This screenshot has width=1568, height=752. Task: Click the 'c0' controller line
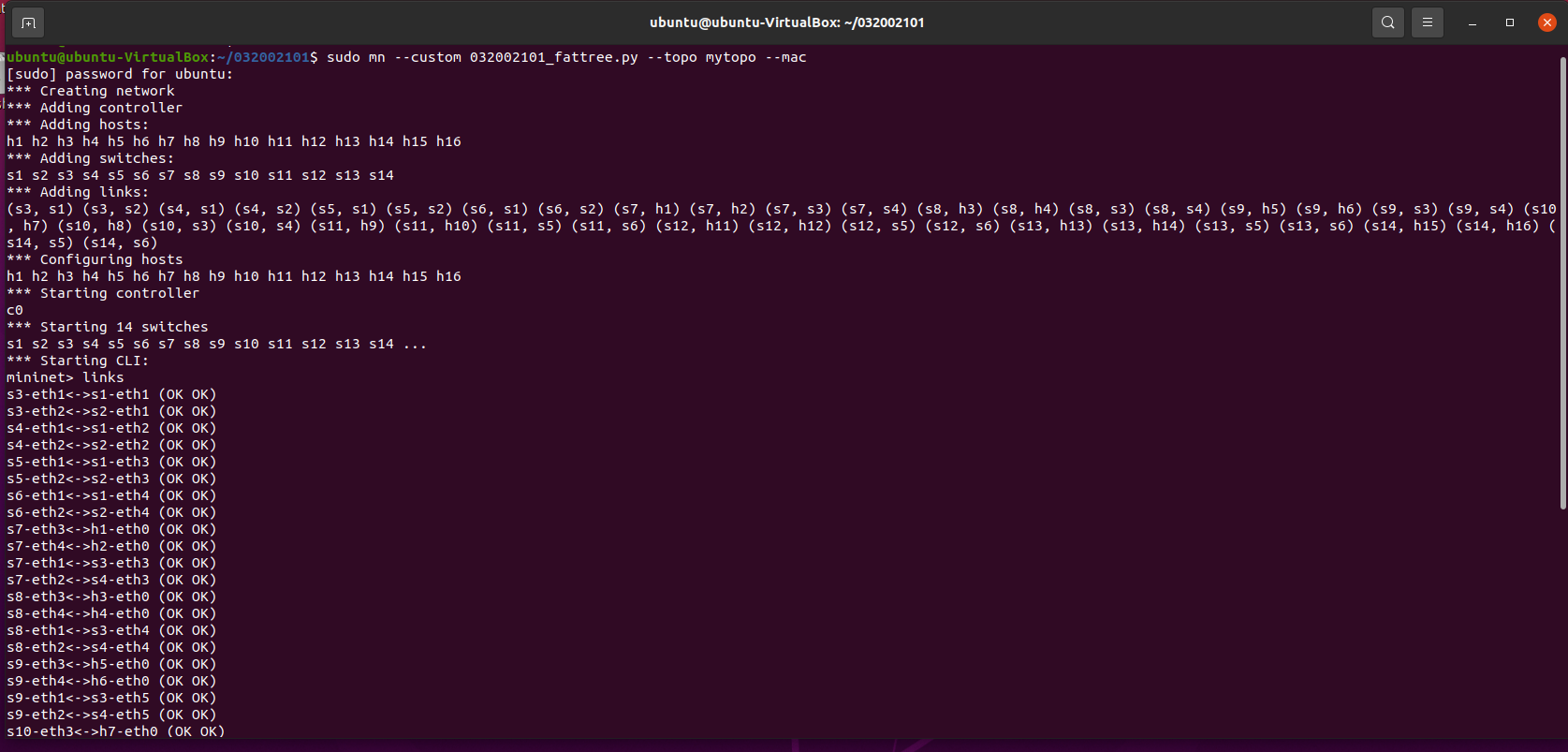[15, 310]
